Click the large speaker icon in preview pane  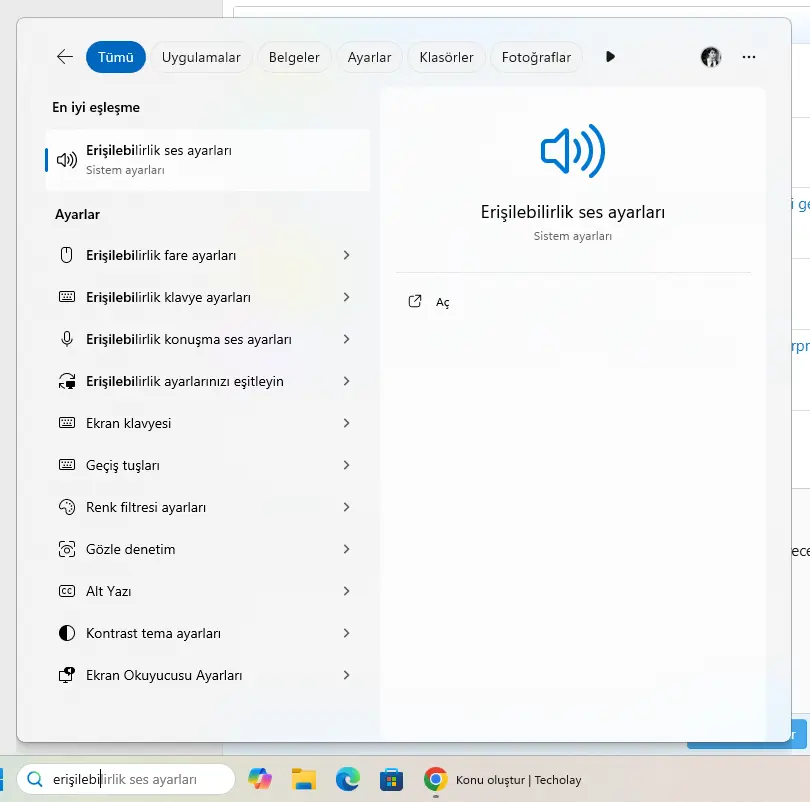pyautogui.click(x=572, y=151)
